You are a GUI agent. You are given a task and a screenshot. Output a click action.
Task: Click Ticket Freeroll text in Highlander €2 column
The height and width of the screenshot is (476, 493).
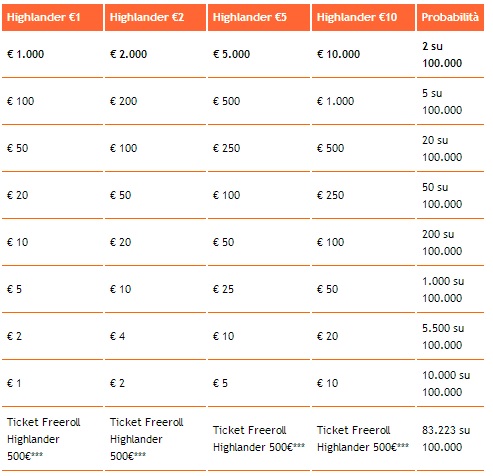[x=147, y=422]
